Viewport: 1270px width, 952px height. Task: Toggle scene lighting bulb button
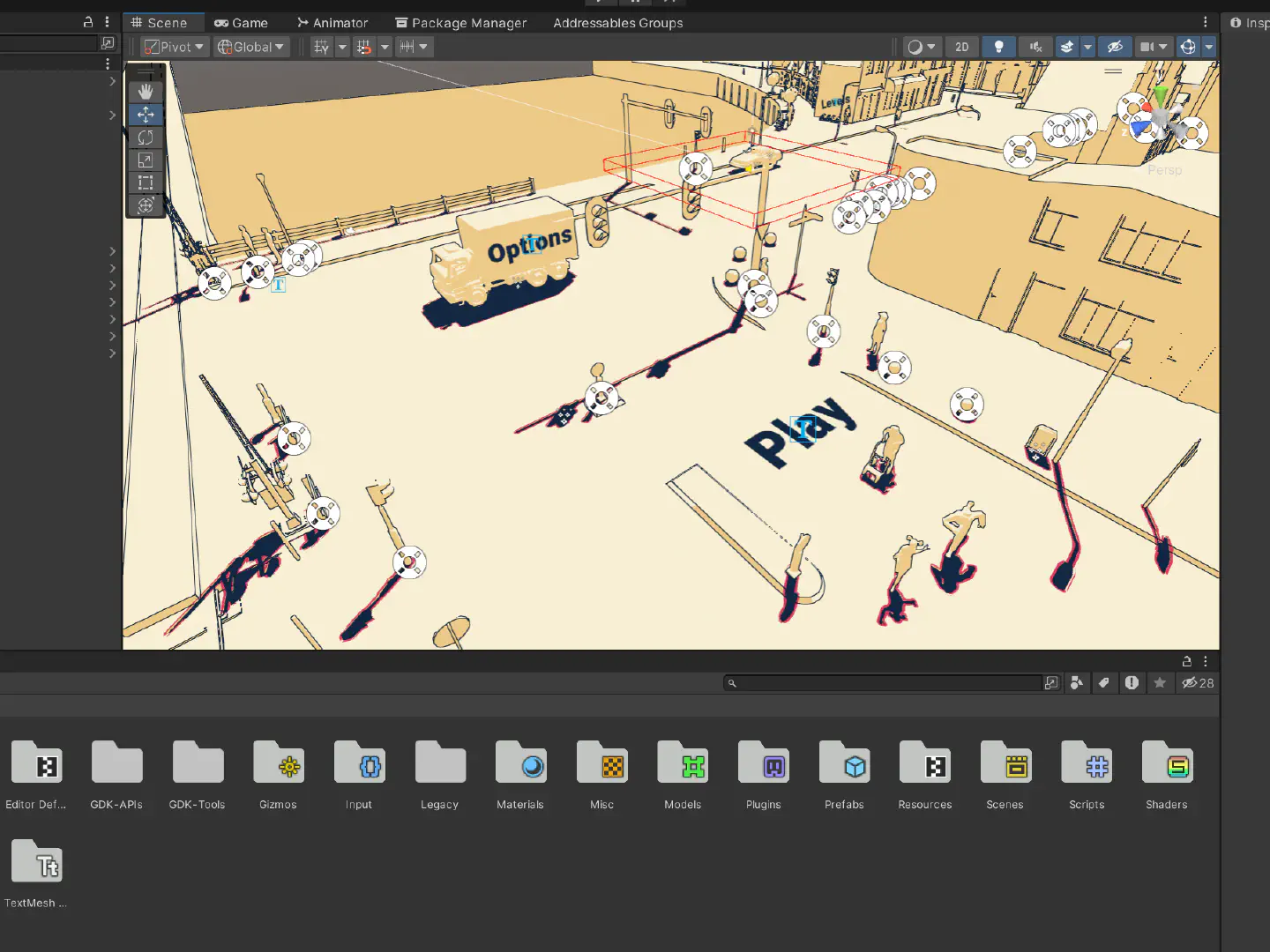(x=998, y=47)
